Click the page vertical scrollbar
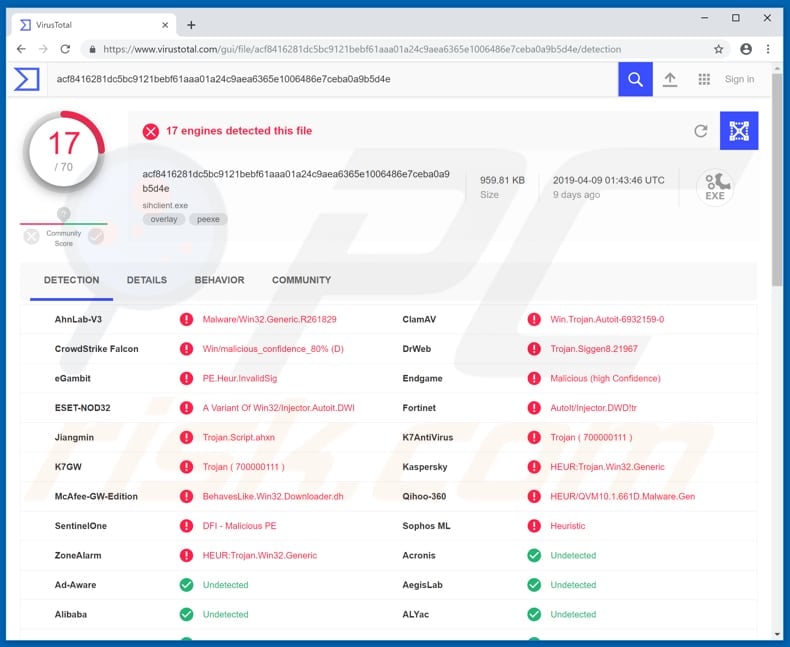 tap(777, 180)
